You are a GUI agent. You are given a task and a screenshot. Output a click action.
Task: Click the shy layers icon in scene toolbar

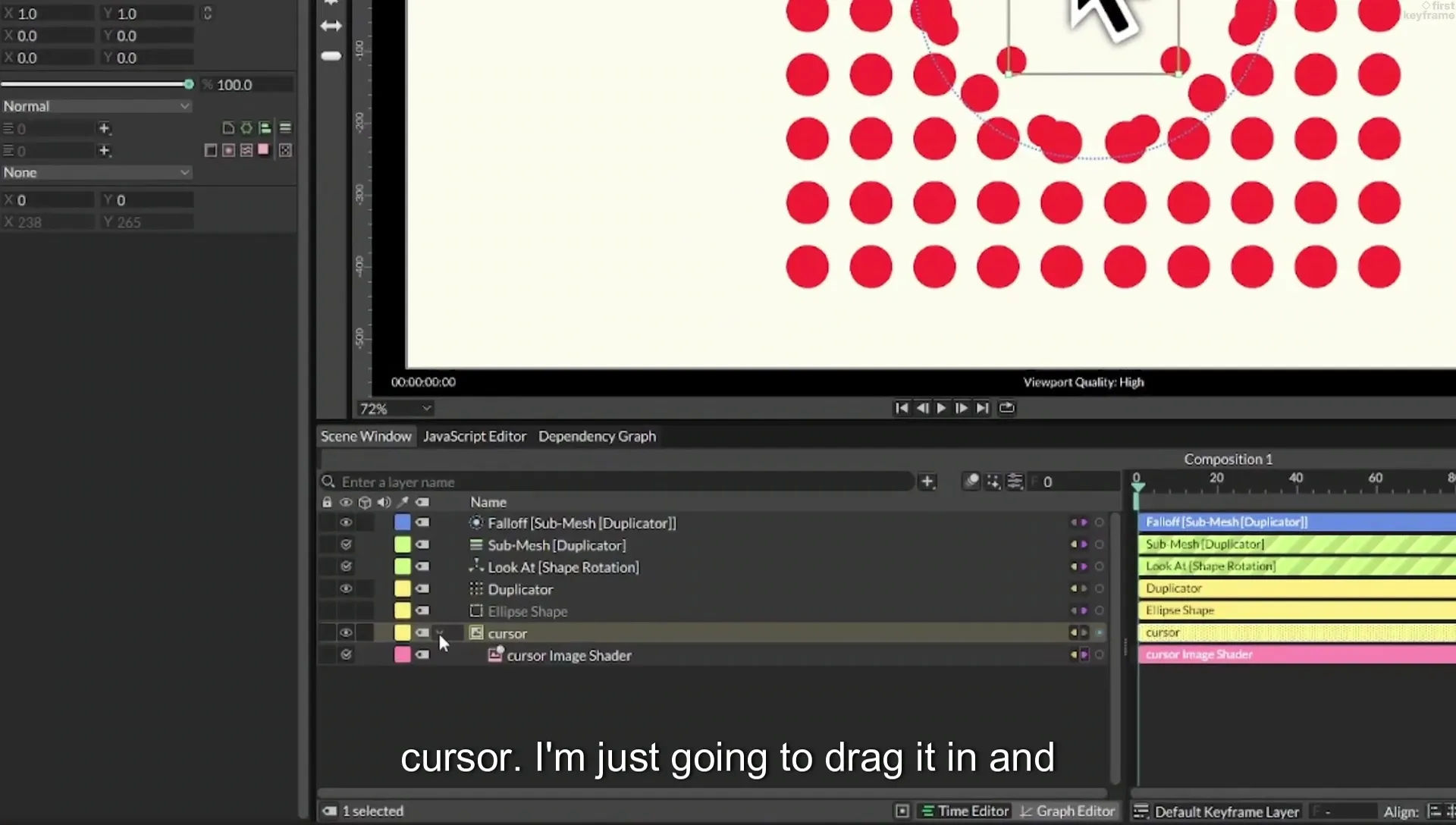(971, 482)
